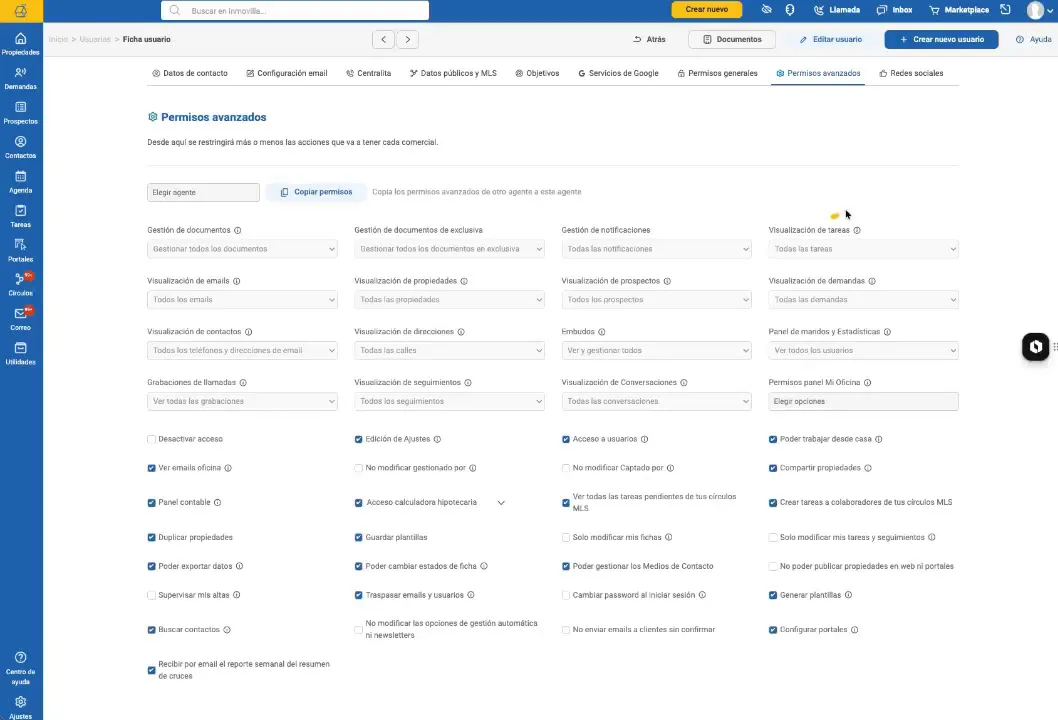Image resolution: width=1058 pixels, height=720 pixels.
Task: Open Visualización de tareas dropdown
Action: (x=864, y=249)
